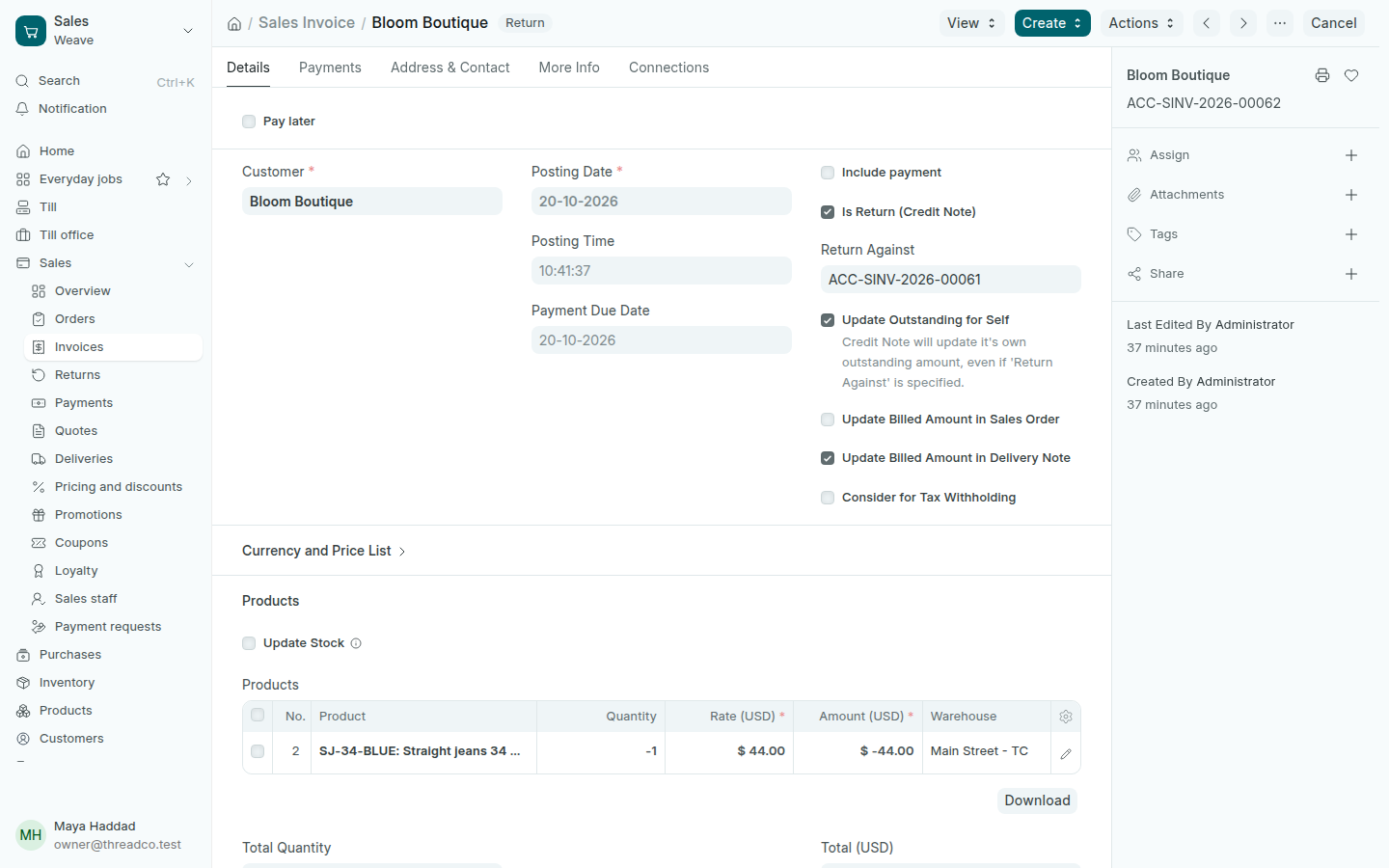Click the Customer field Bloom Boutique
The image size is (1389, 868).
(372, 202)
